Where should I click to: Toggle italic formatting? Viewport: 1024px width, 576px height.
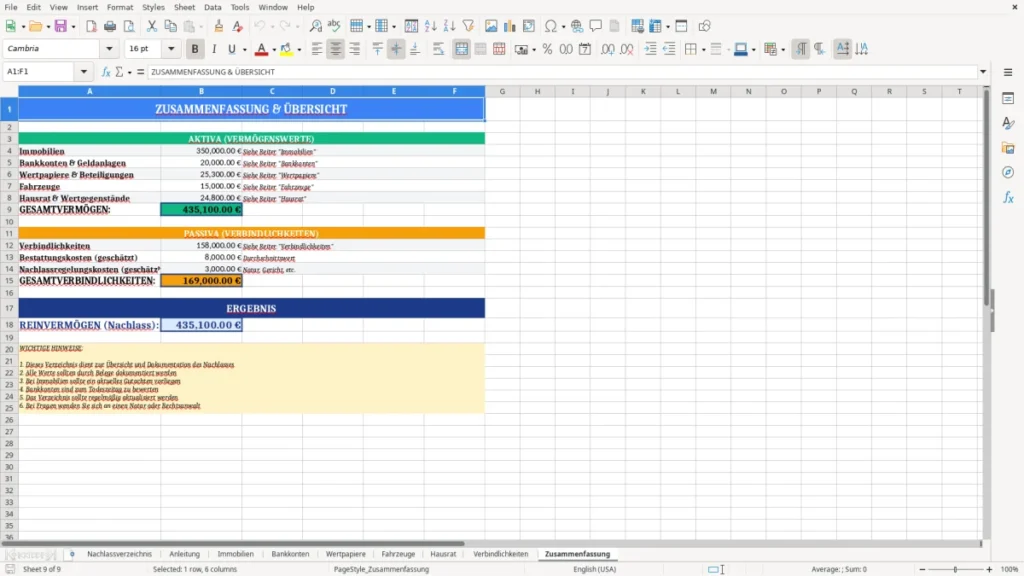(214, 49)
